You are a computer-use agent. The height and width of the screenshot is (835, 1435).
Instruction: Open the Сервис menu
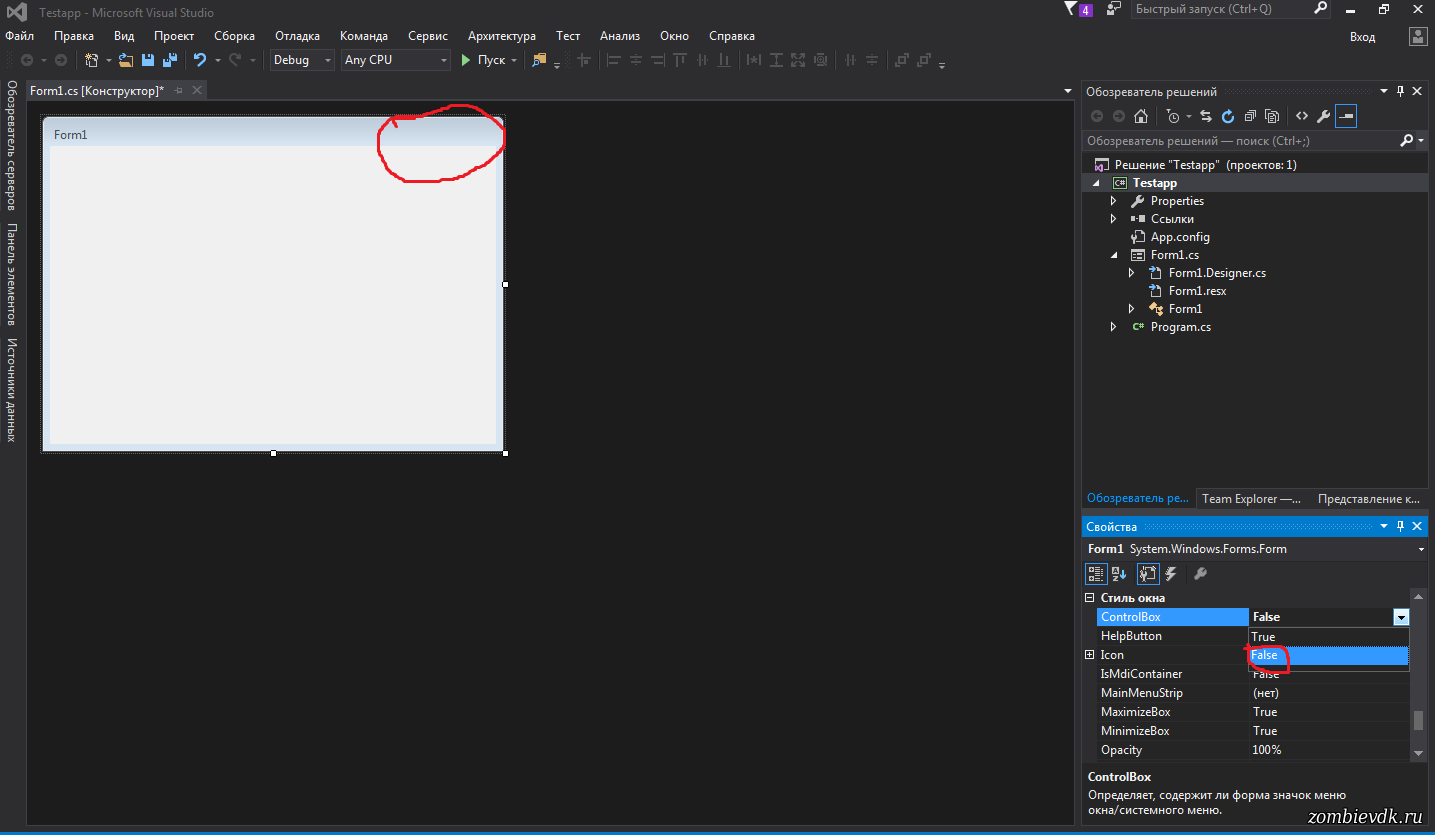click(x=428, y=36)
